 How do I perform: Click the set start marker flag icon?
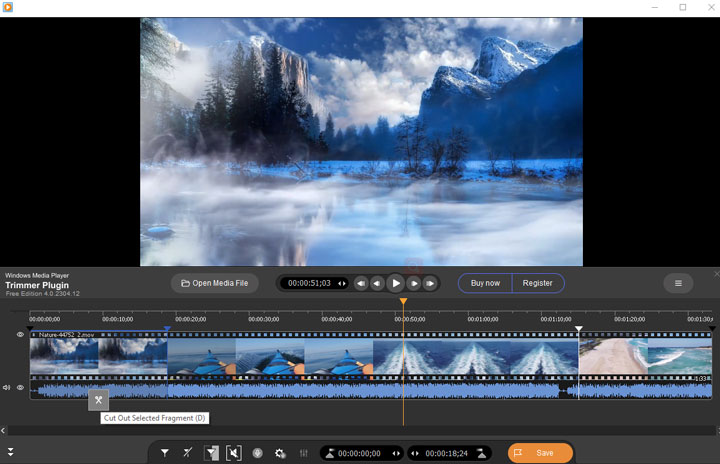click(330, 453)
